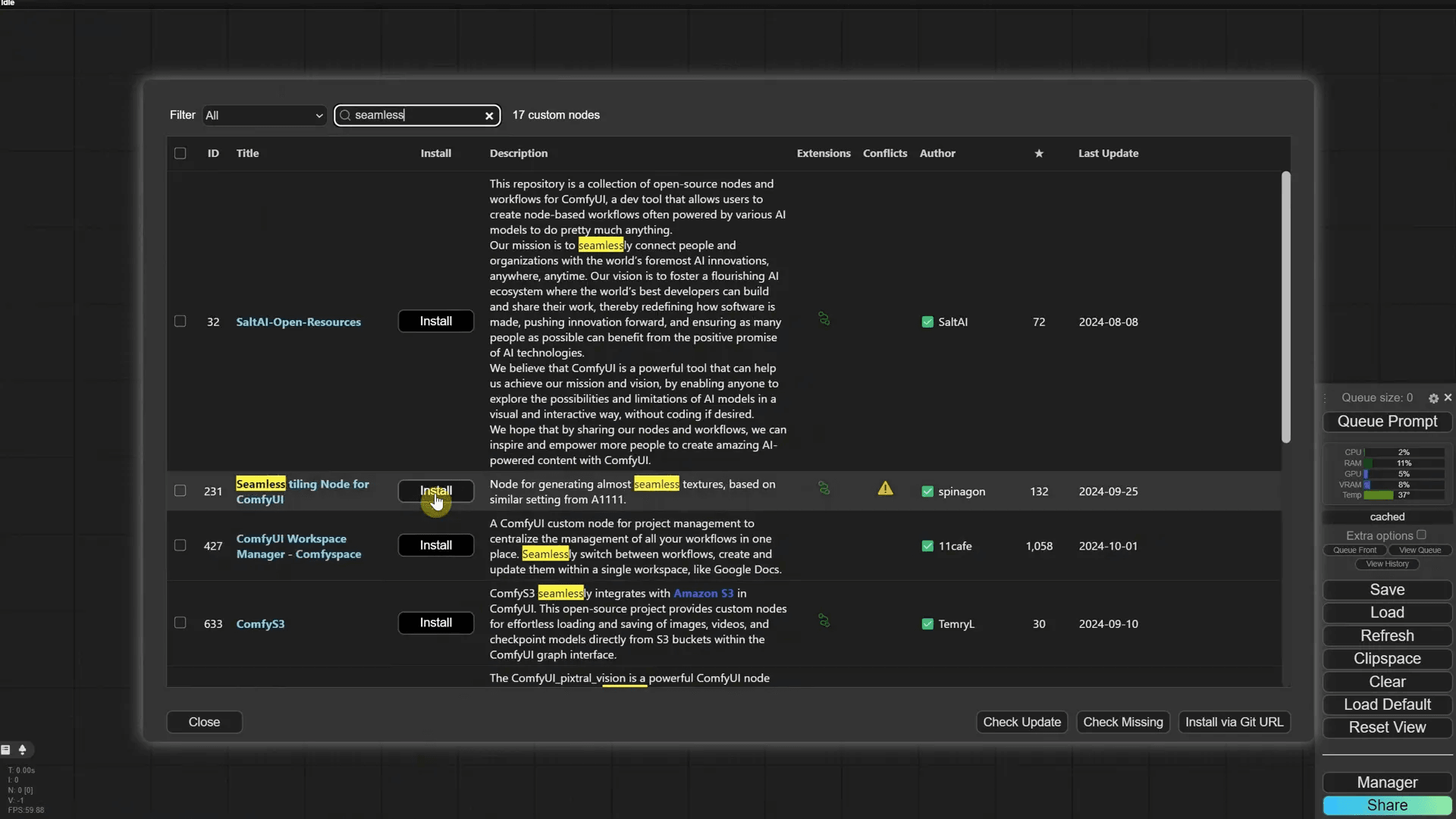Click the GPU usage bar

tap(1404, 474)
